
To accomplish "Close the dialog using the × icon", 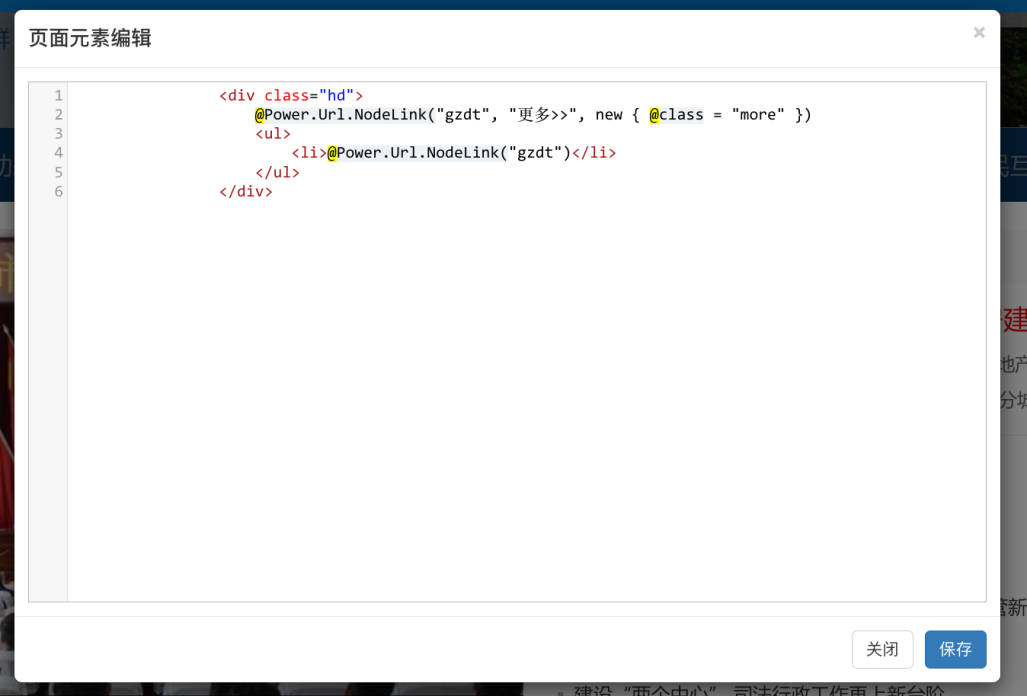I will 978,33.
